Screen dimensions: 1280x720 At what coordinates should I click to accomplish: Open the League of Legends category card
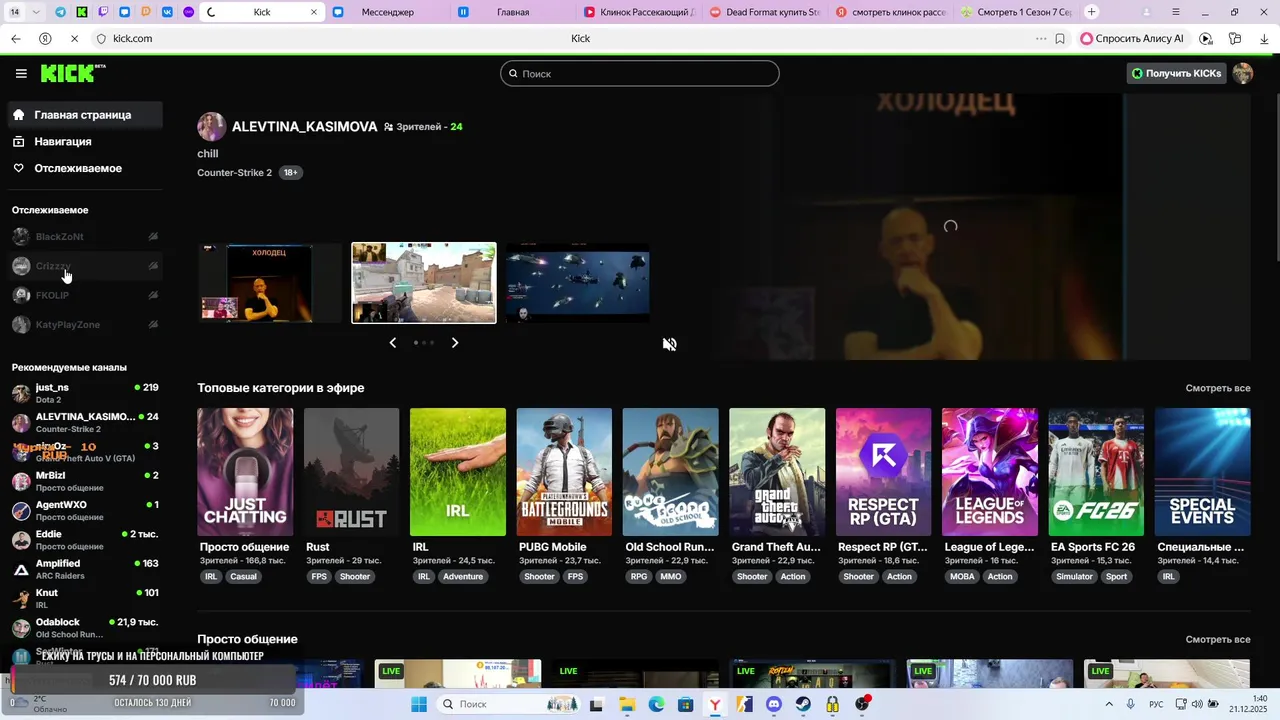990,472
